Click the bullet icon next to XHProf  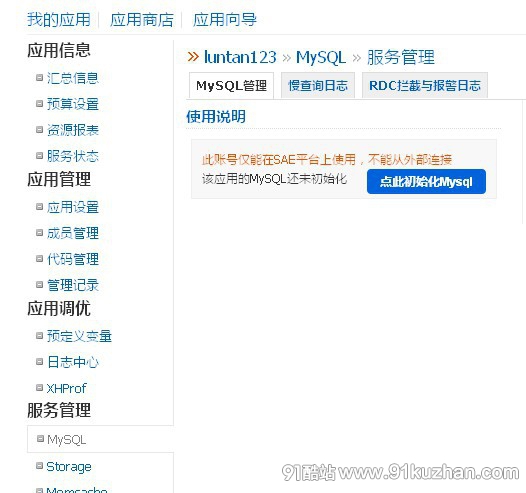40,387
